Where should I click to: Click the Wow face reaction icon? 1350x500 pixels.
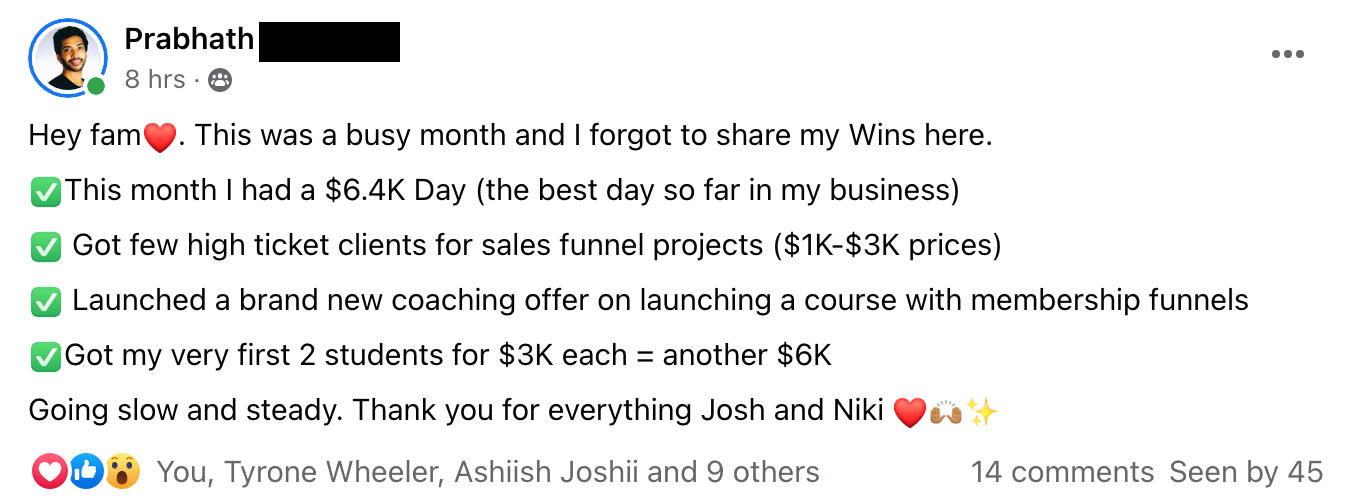(122, 471)
